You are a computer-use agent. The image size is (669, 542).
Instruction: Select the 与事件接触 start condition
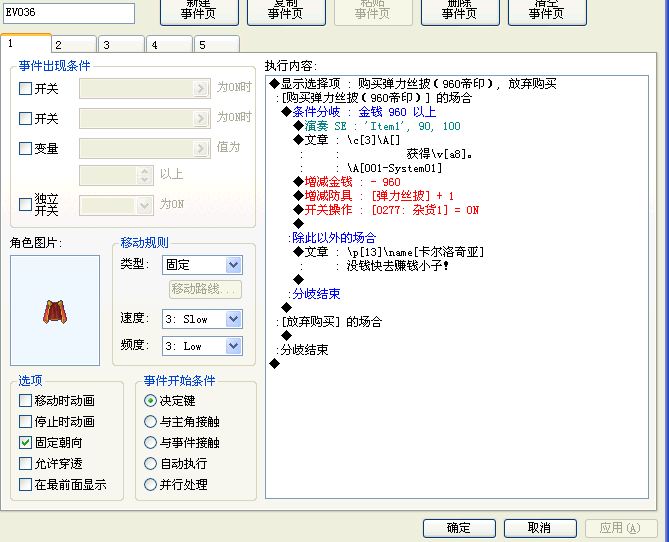point(150,443)
